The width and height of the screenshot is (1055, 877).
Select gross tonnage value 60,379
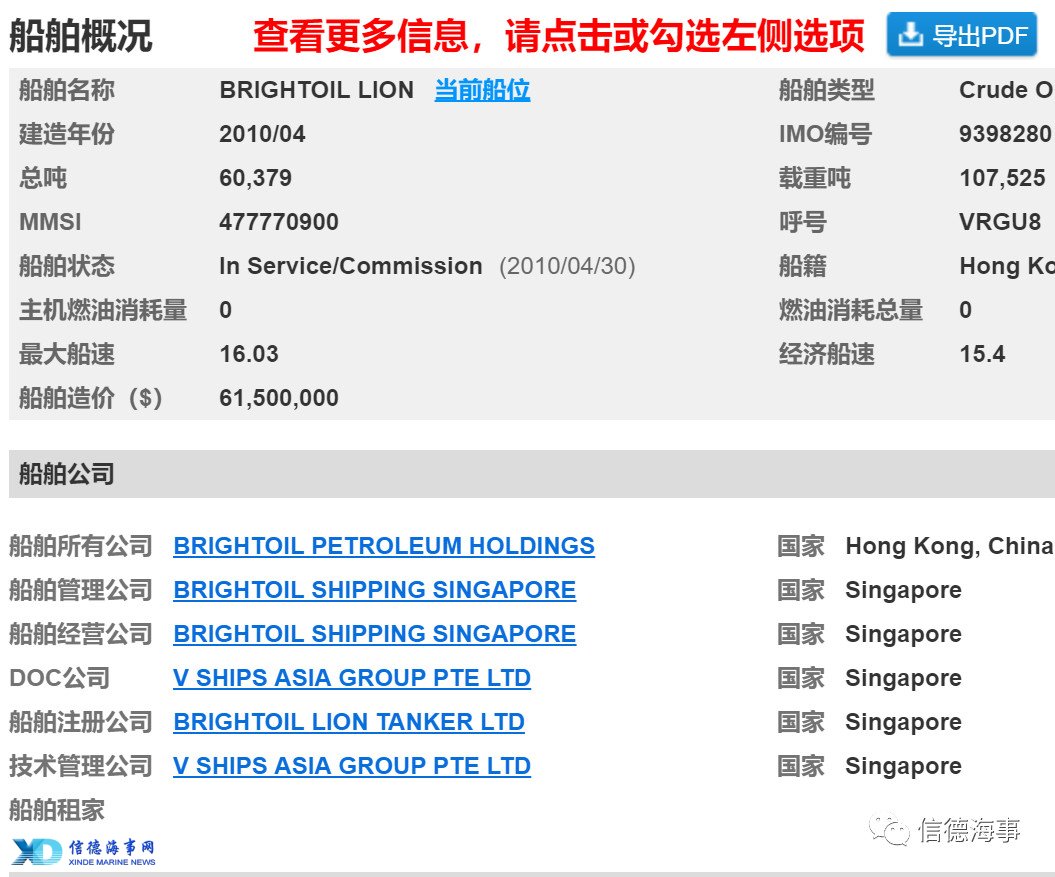256,178
